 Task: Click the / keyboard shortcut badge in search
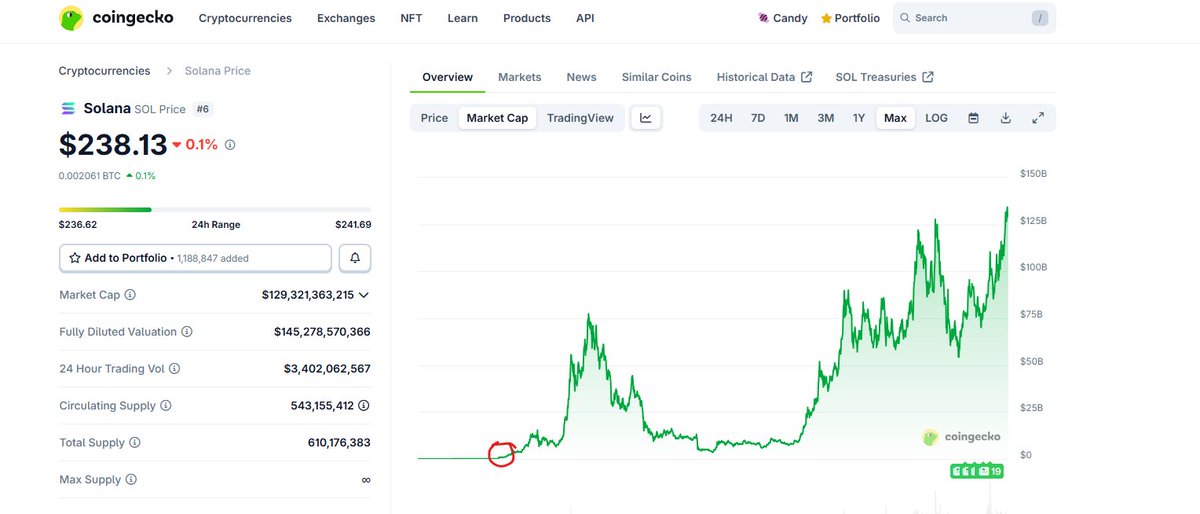(1040, 18)
